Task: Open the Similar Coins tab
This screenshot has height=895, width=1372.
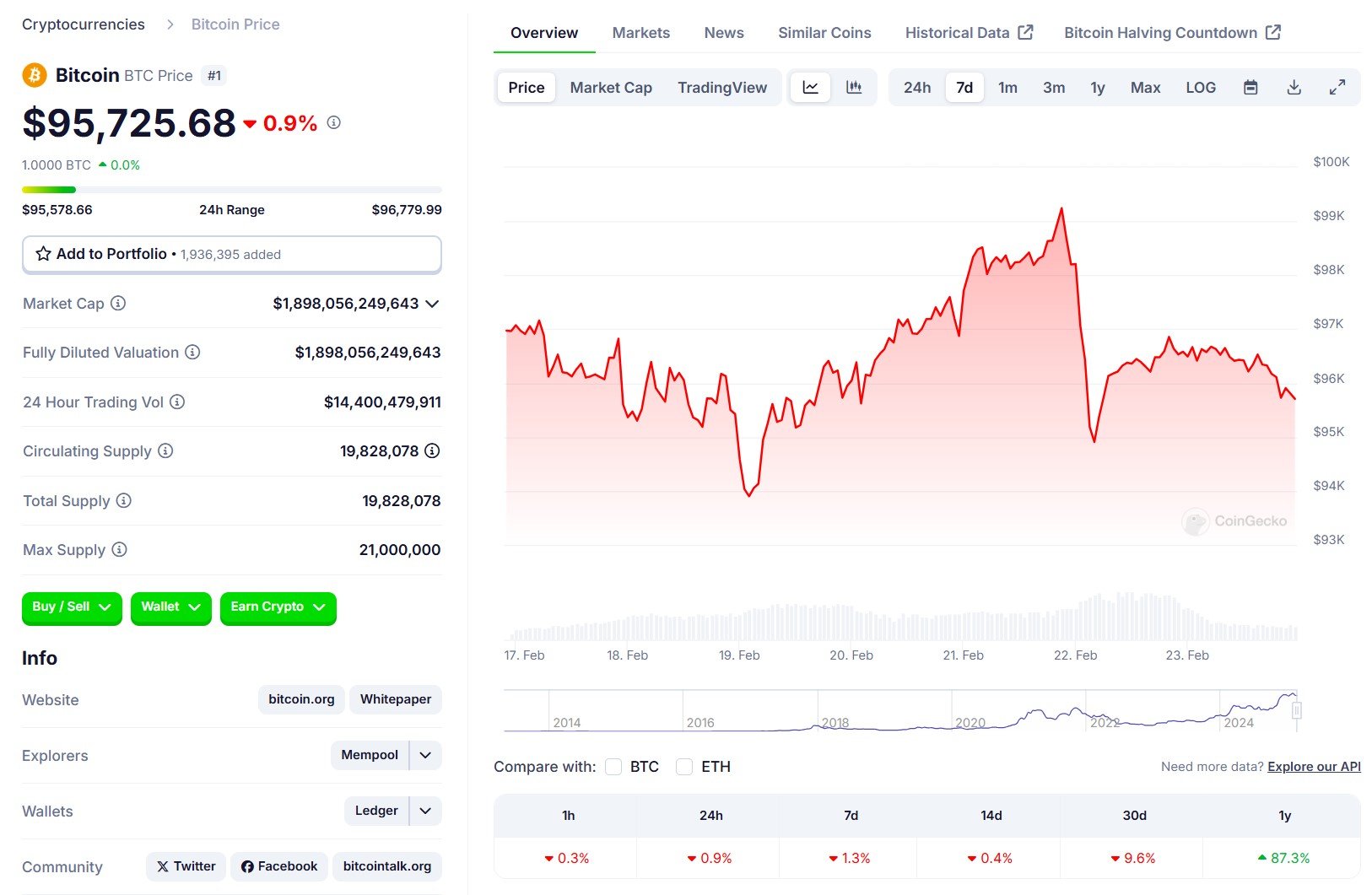Action: click(824, 33)
